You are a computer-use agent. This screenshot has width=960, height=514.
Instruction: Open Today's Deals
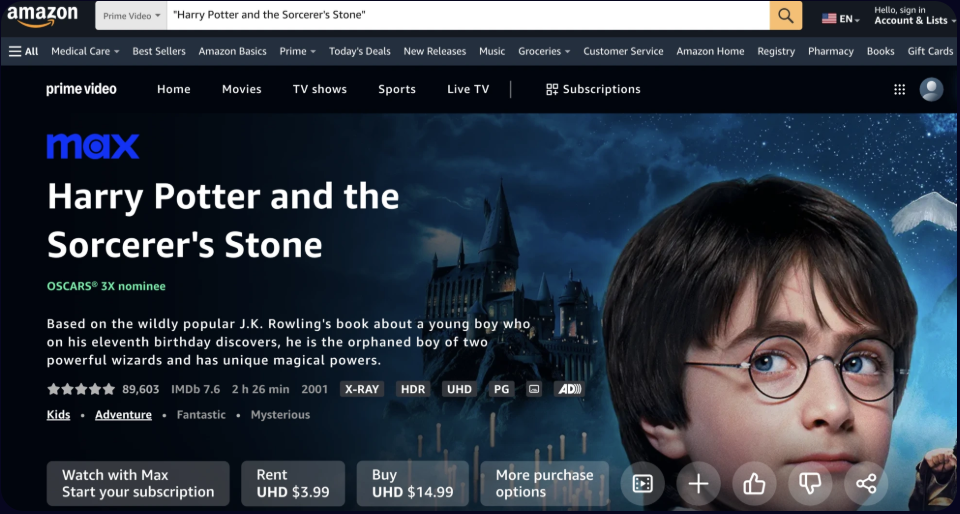(359, 51)
